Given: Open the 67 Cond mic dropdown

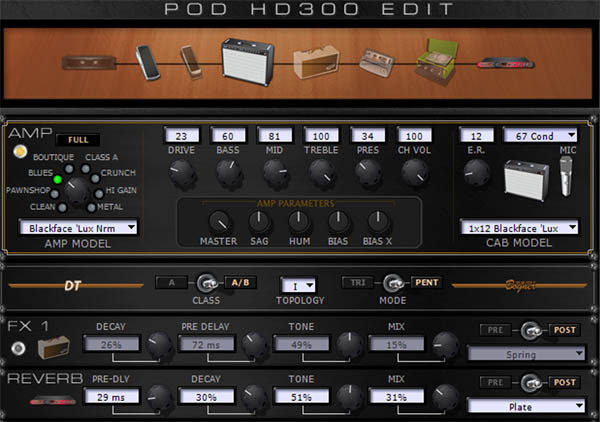Looking at the screenshot, I should (x=540, y=135).
